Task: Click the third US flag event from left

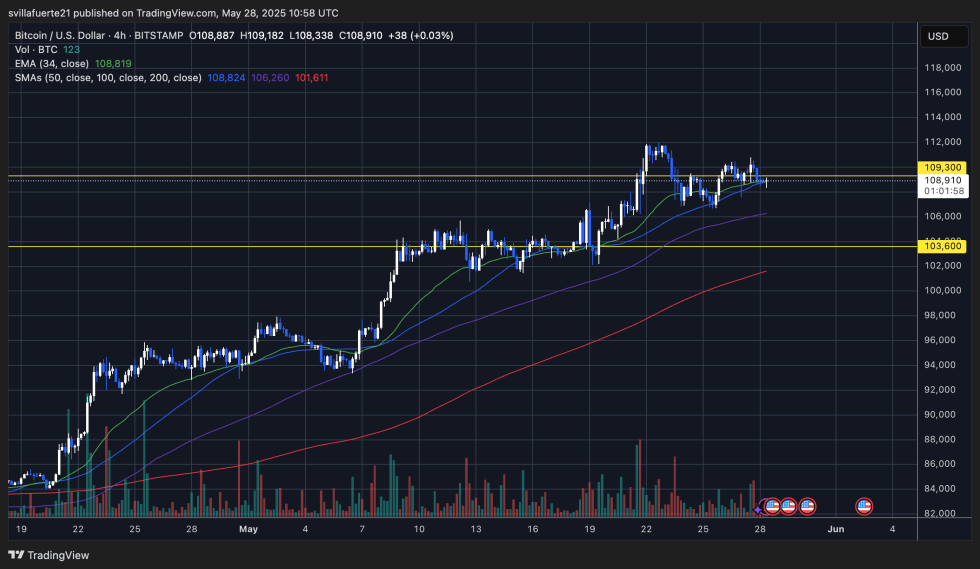Action: (x=807, y=507)
